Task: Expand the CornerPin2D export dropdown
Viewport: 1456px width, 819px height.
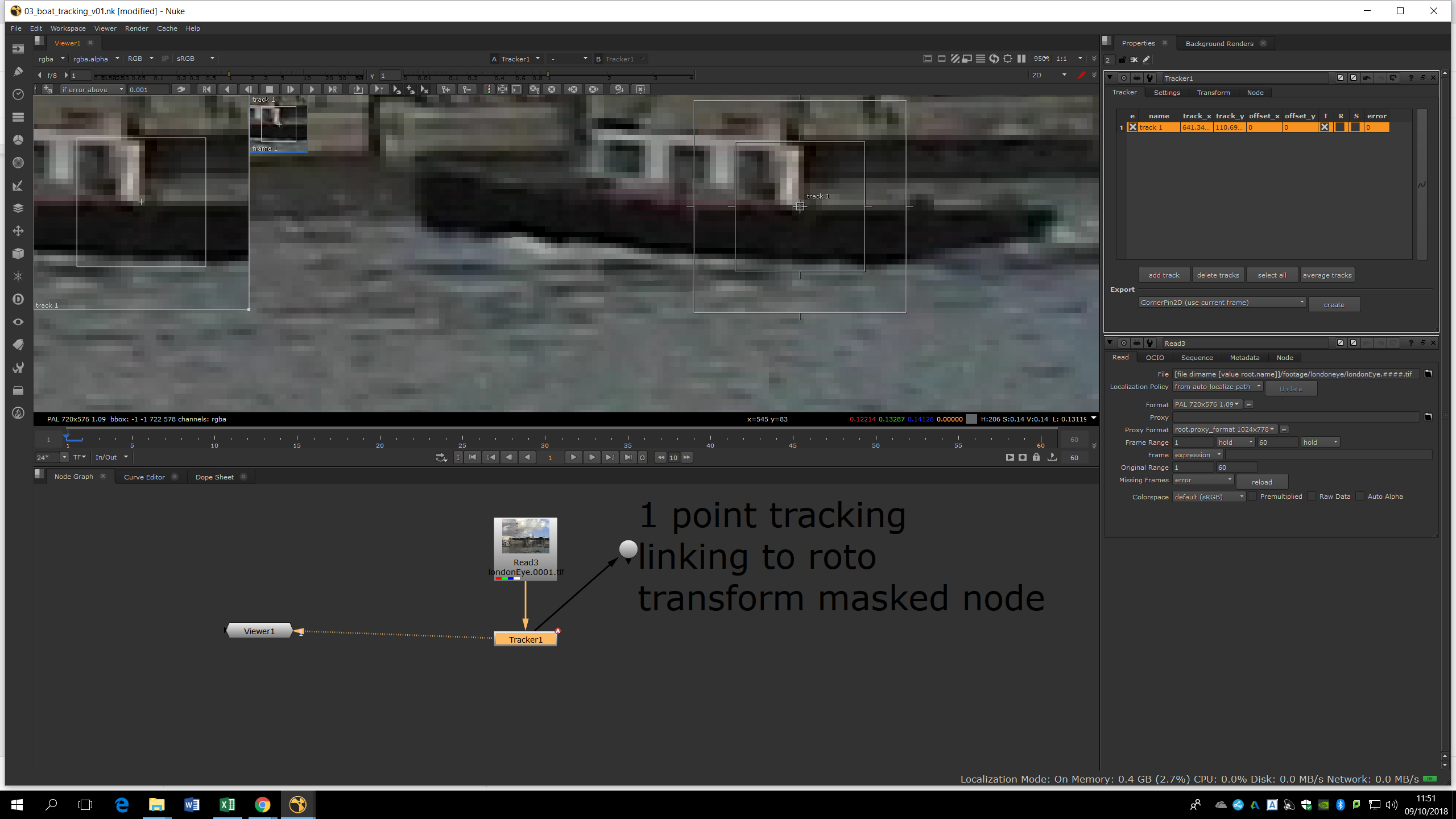Action: (x=1222, y=303)
